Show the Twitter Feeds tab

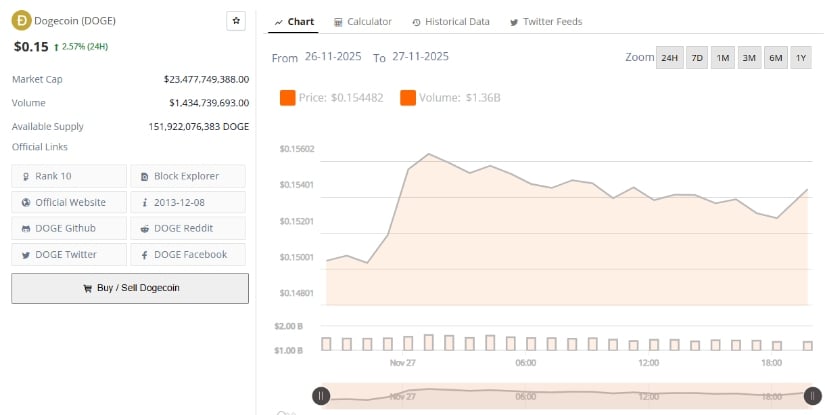click(546, 22)
